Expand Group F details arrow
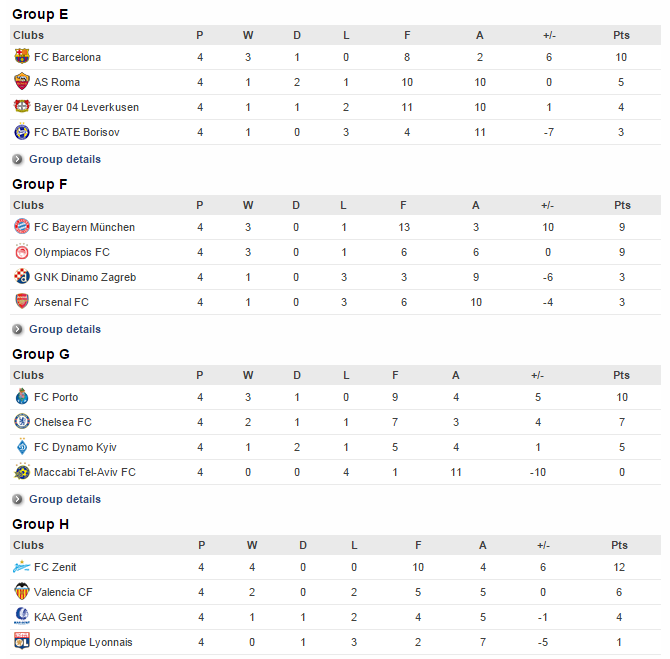670x659 pixels. (x=18, y=330)
